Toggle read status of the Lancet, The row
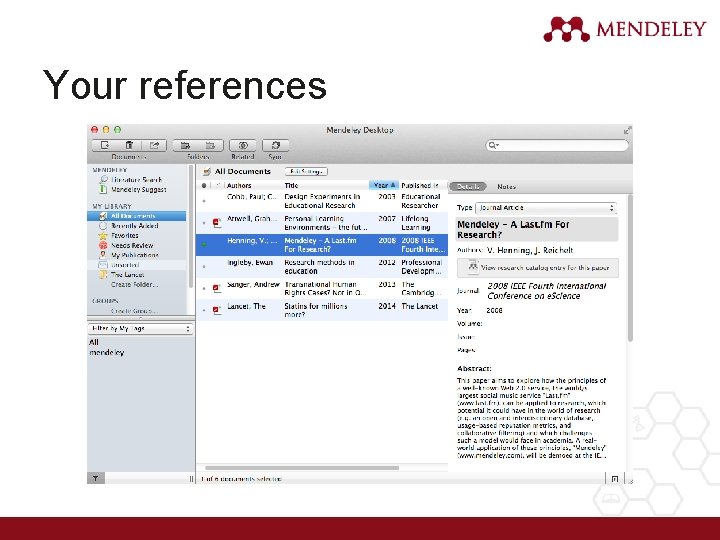This screenshot has width=720, height=540. pyautogui.click(x=204, y=310)
